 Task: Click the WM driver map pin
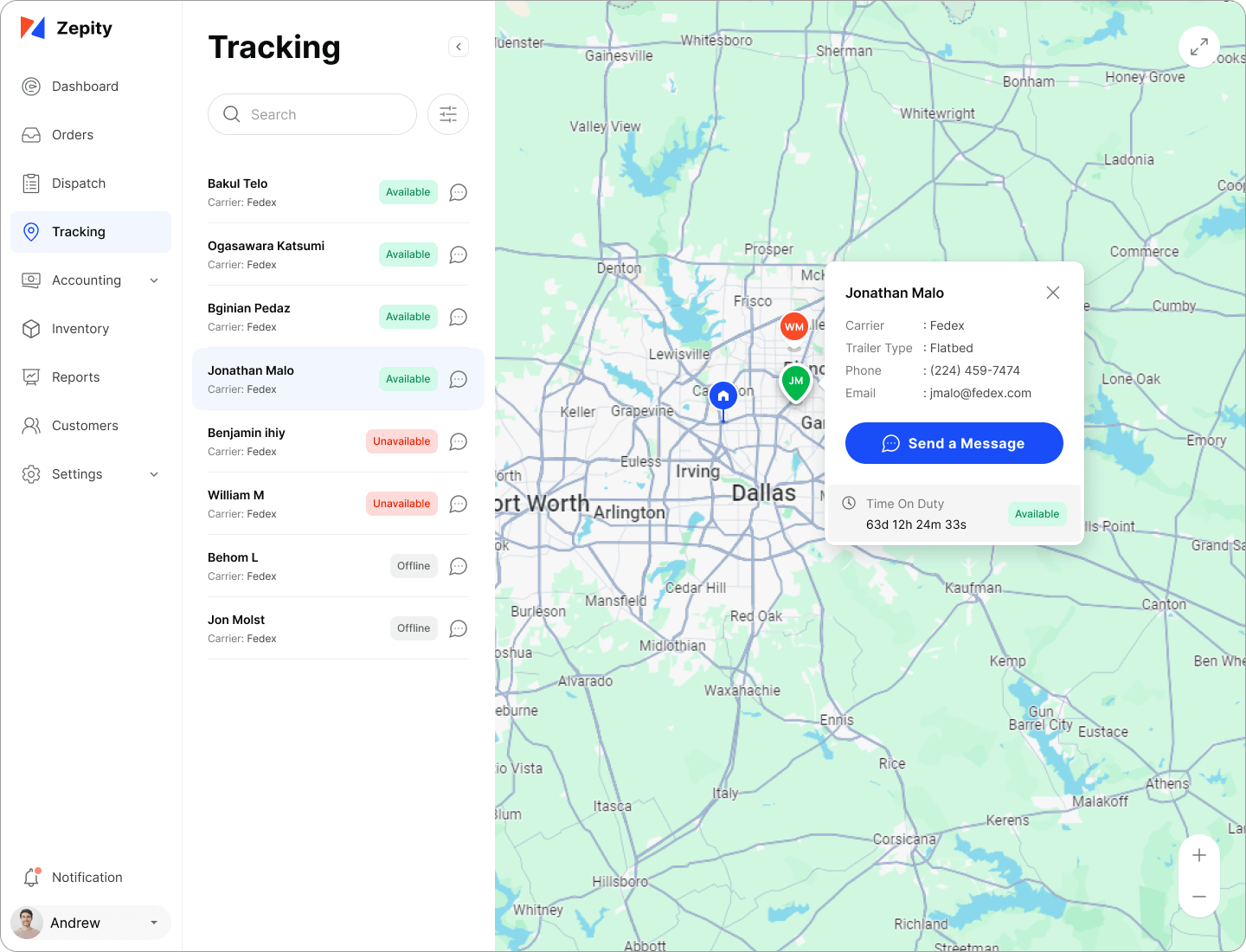[793, 327]
